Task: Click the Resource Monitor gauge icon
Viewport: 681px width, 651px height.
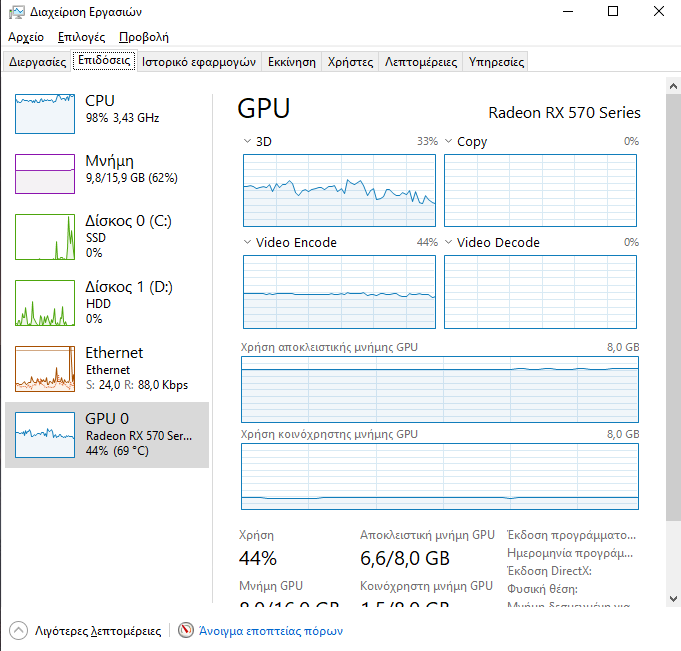Action: [185, 630]
